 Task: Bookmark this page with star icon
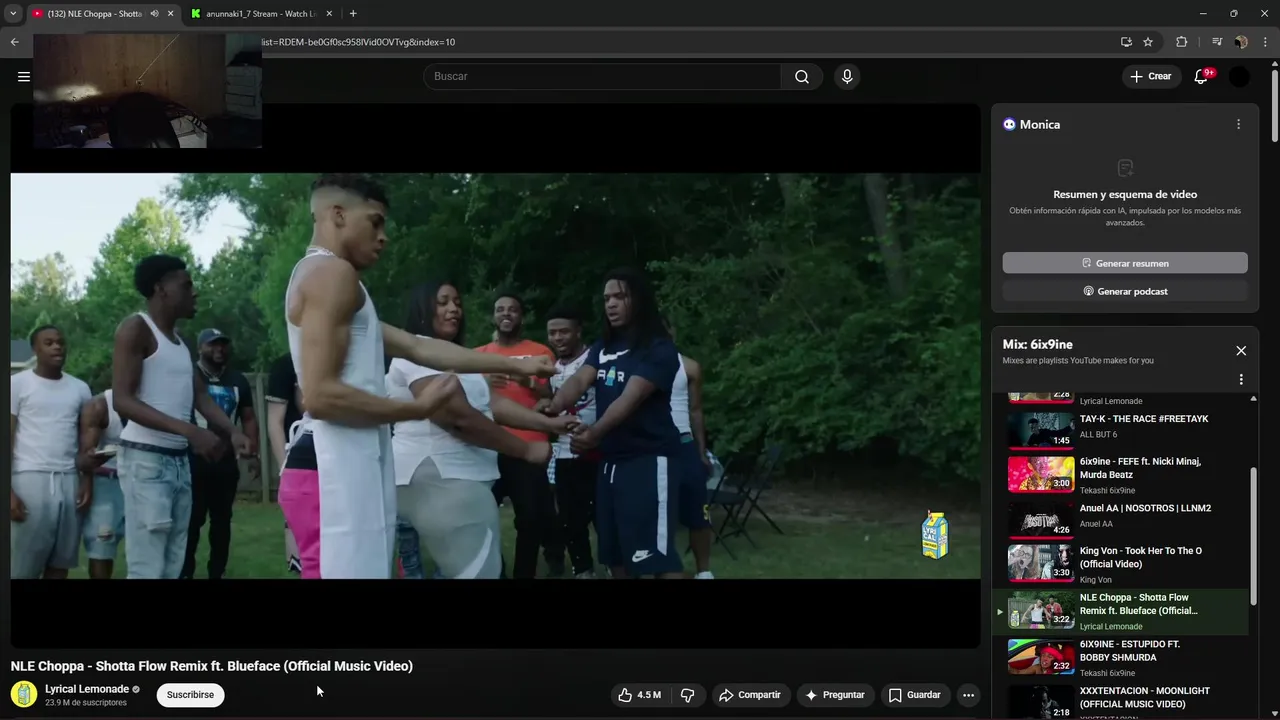pyautogui.click(x=1148, y=42)
